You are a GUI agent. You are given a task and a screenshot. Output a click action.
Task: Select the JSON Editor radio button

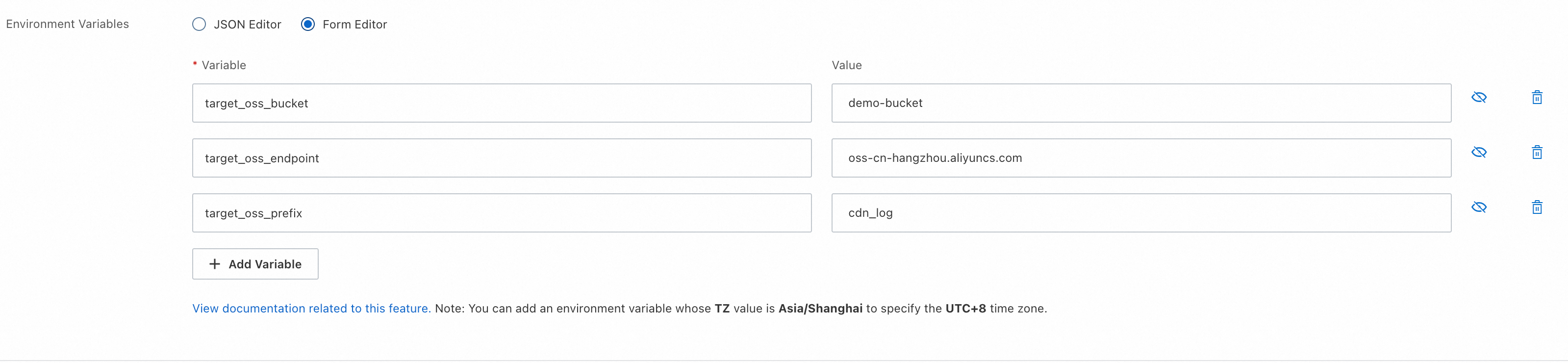199,25
